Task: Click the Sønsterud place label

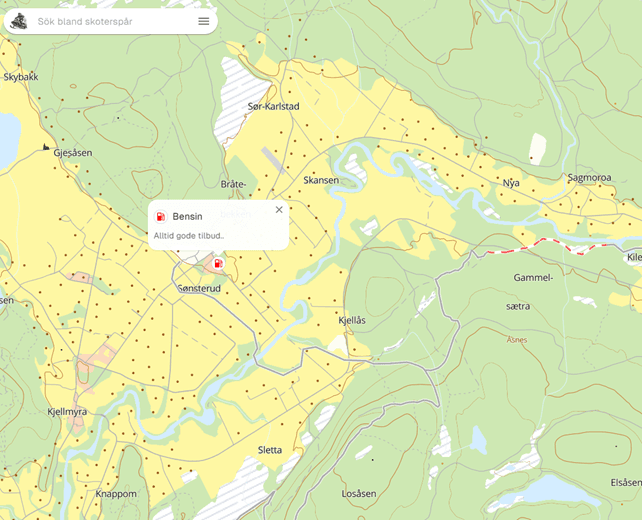Action: [198, 288]
